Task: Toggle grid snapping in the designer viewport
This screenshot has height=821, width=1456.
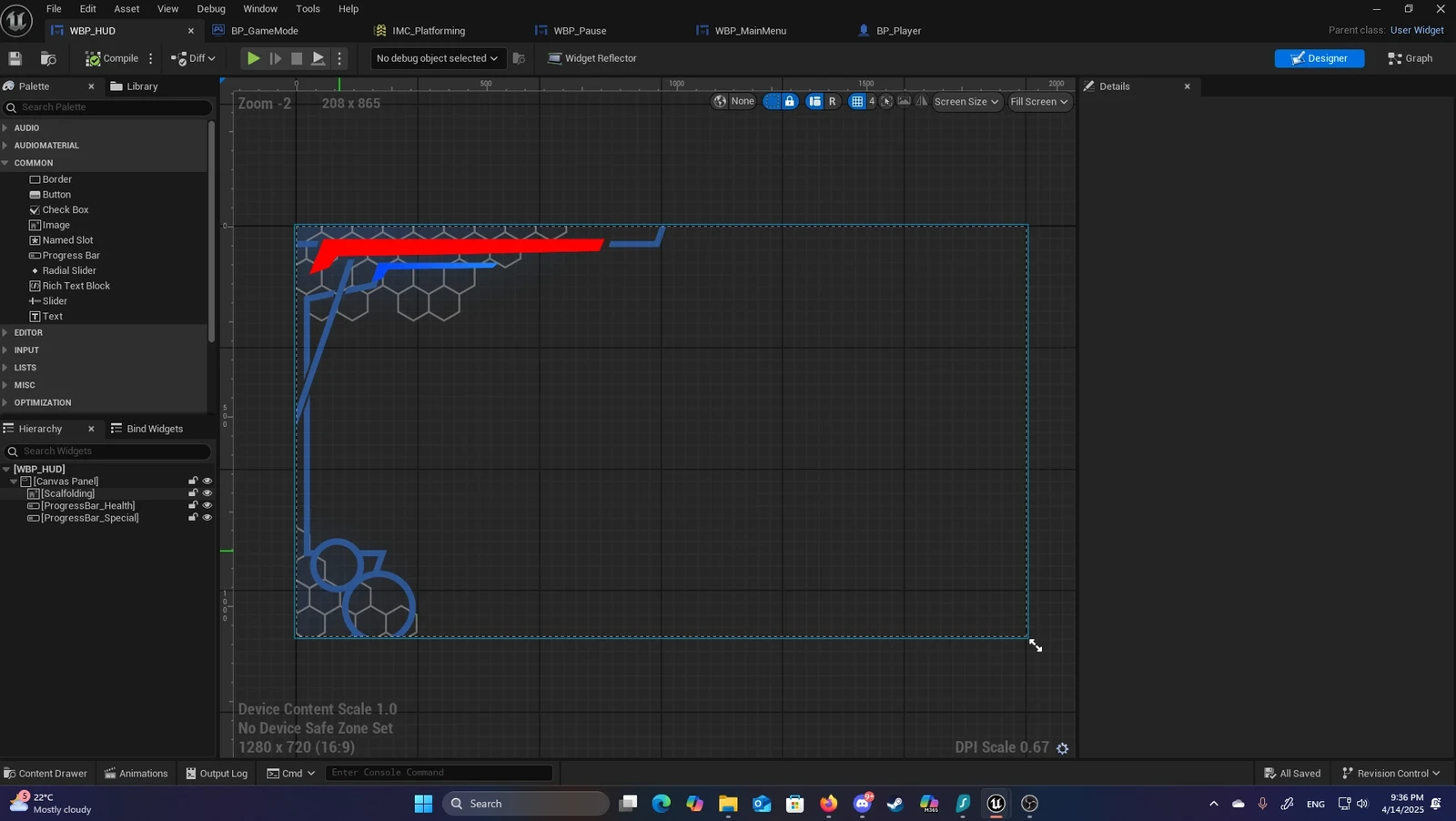Action: click(x=856, y=101)
